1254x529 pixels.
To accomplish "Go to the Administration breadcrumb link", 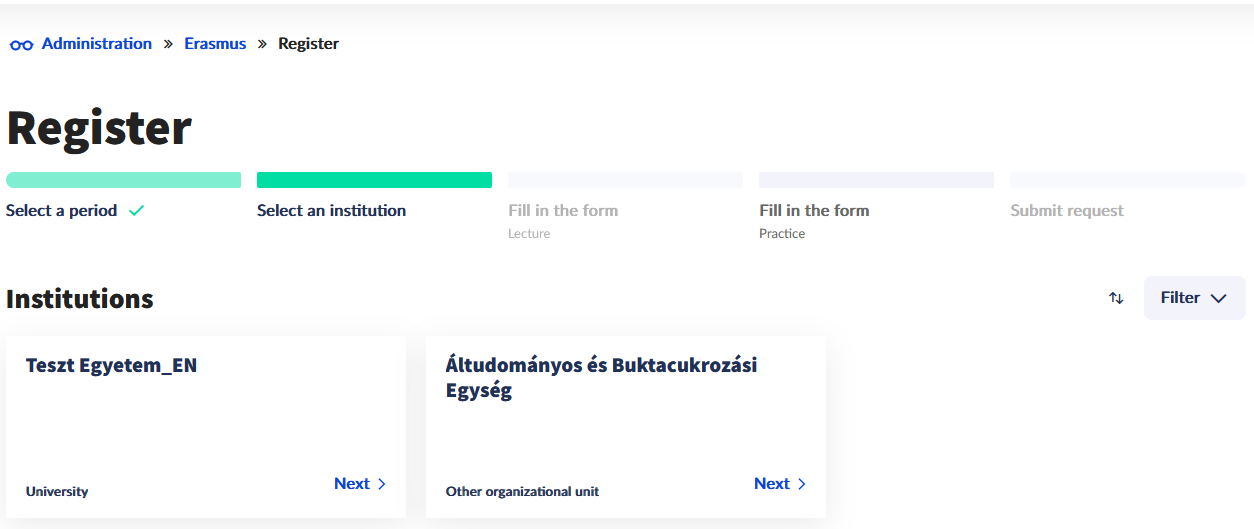I will click(97, 44).
